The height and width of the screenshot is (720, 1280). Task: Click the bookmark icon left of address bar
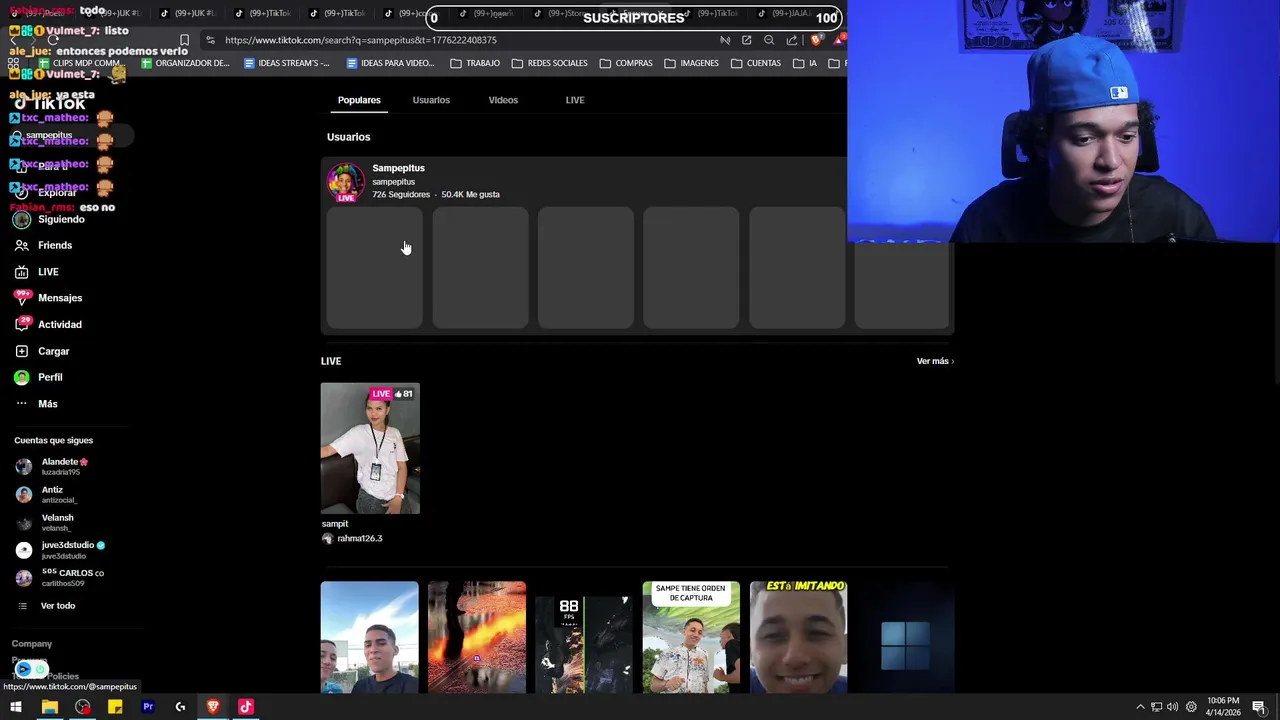point(184,40)
